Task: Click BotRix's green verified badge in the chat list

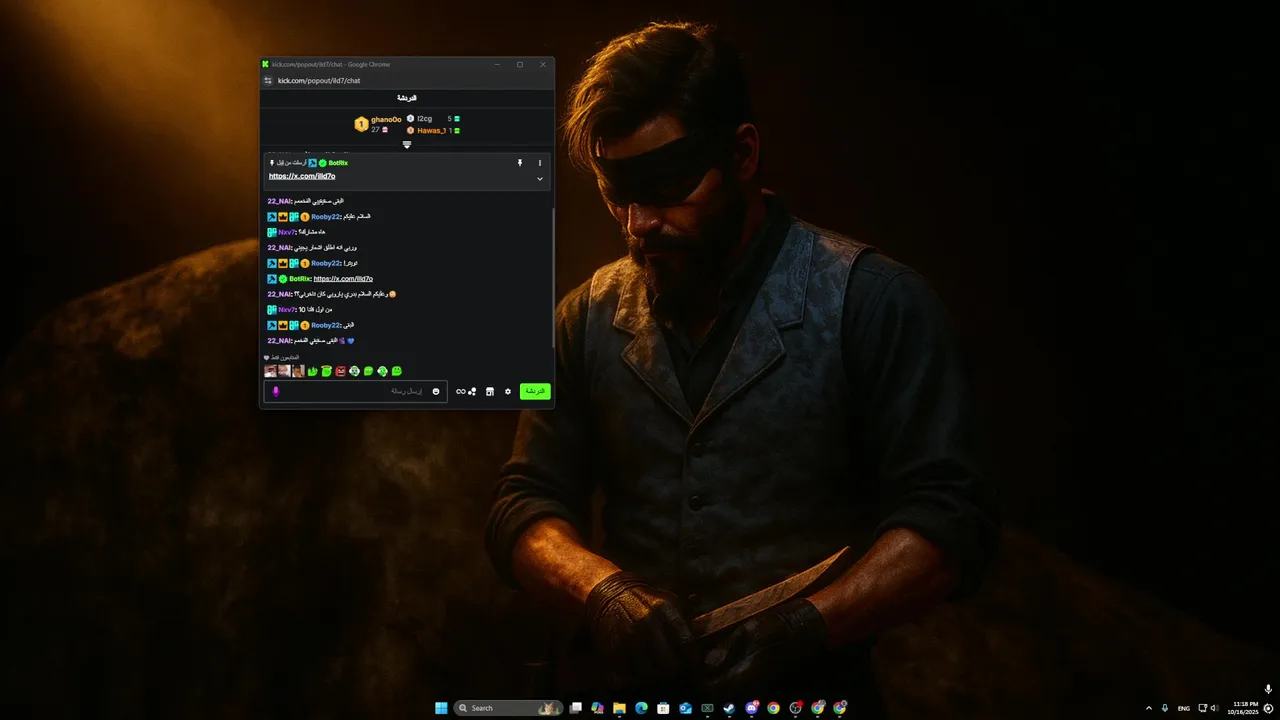Action: coord(283,279)
